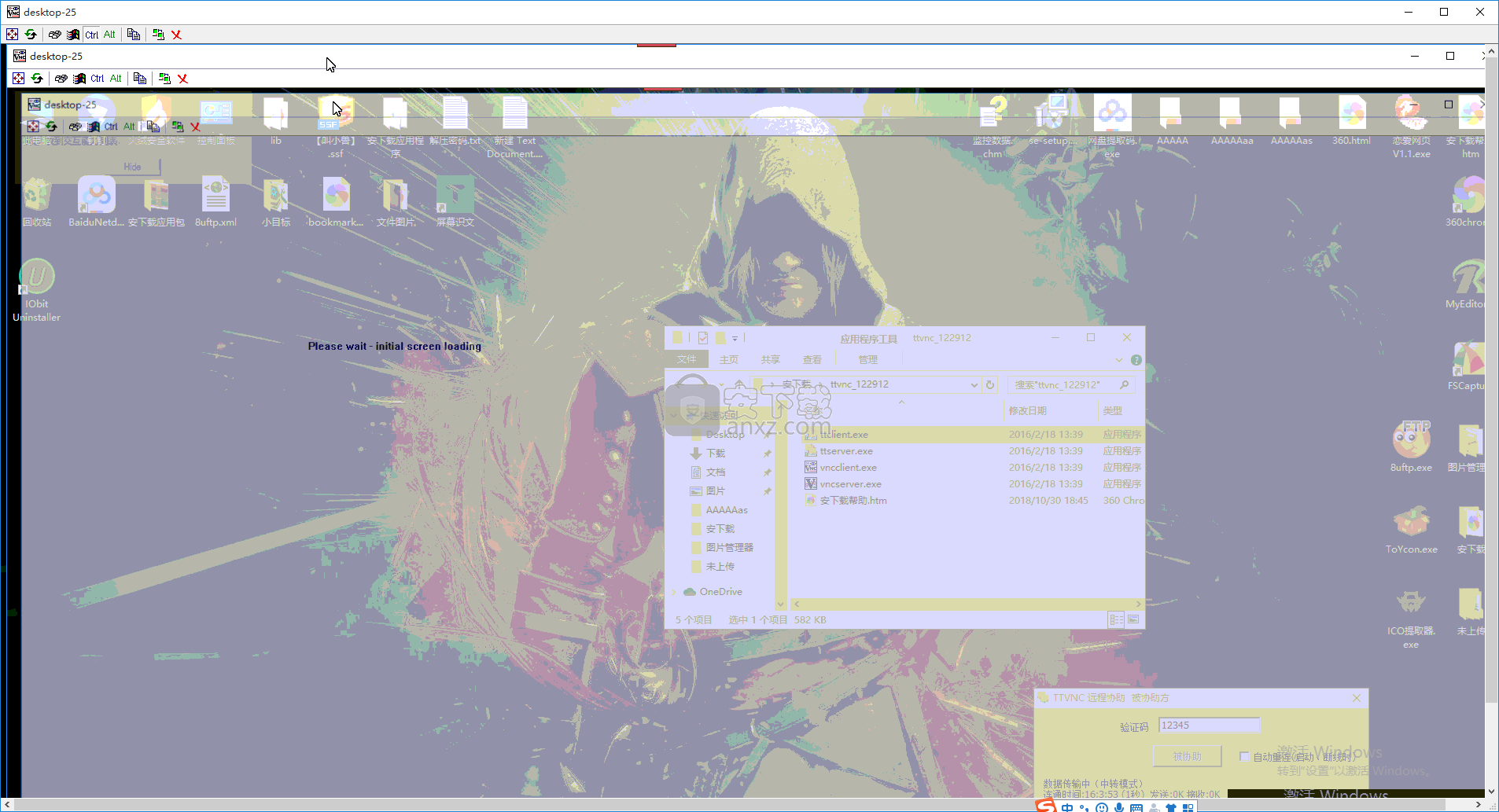Click red X disconnect icon in outer VNC toolbar
1499x812 pixels.
click(176, 35)
